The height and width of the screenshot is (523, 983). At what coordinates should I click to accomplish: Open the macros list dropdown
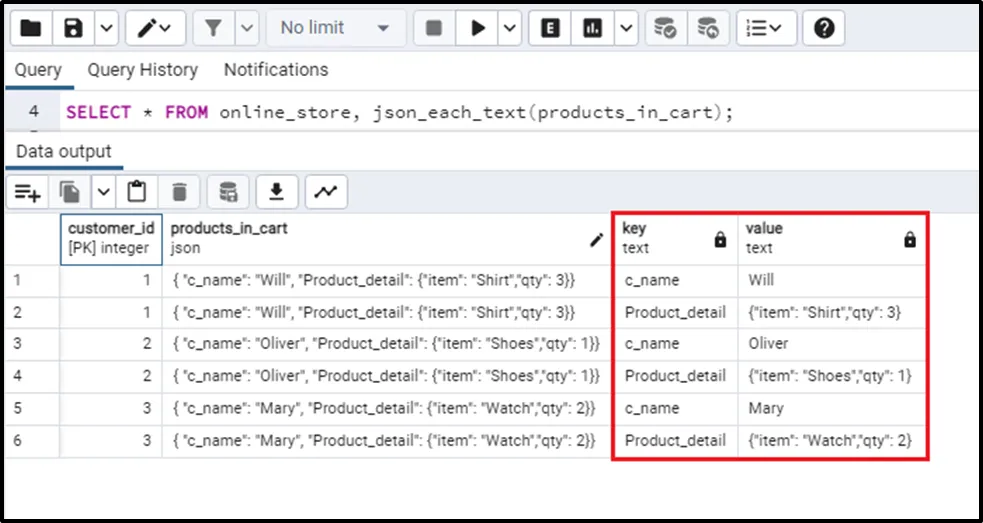766,28
